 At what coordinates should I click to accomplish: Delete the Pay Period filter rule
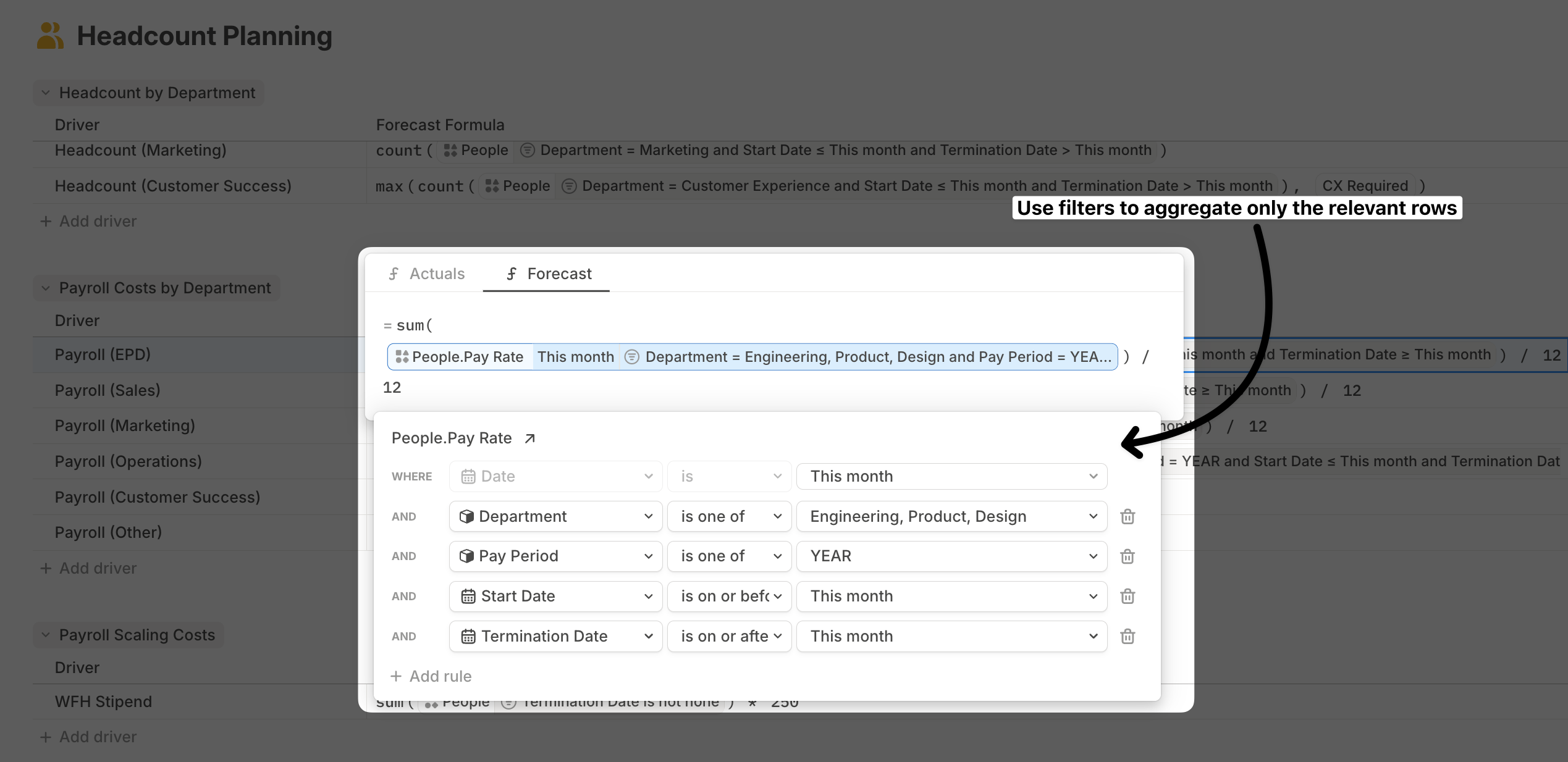coord(1128,556)
